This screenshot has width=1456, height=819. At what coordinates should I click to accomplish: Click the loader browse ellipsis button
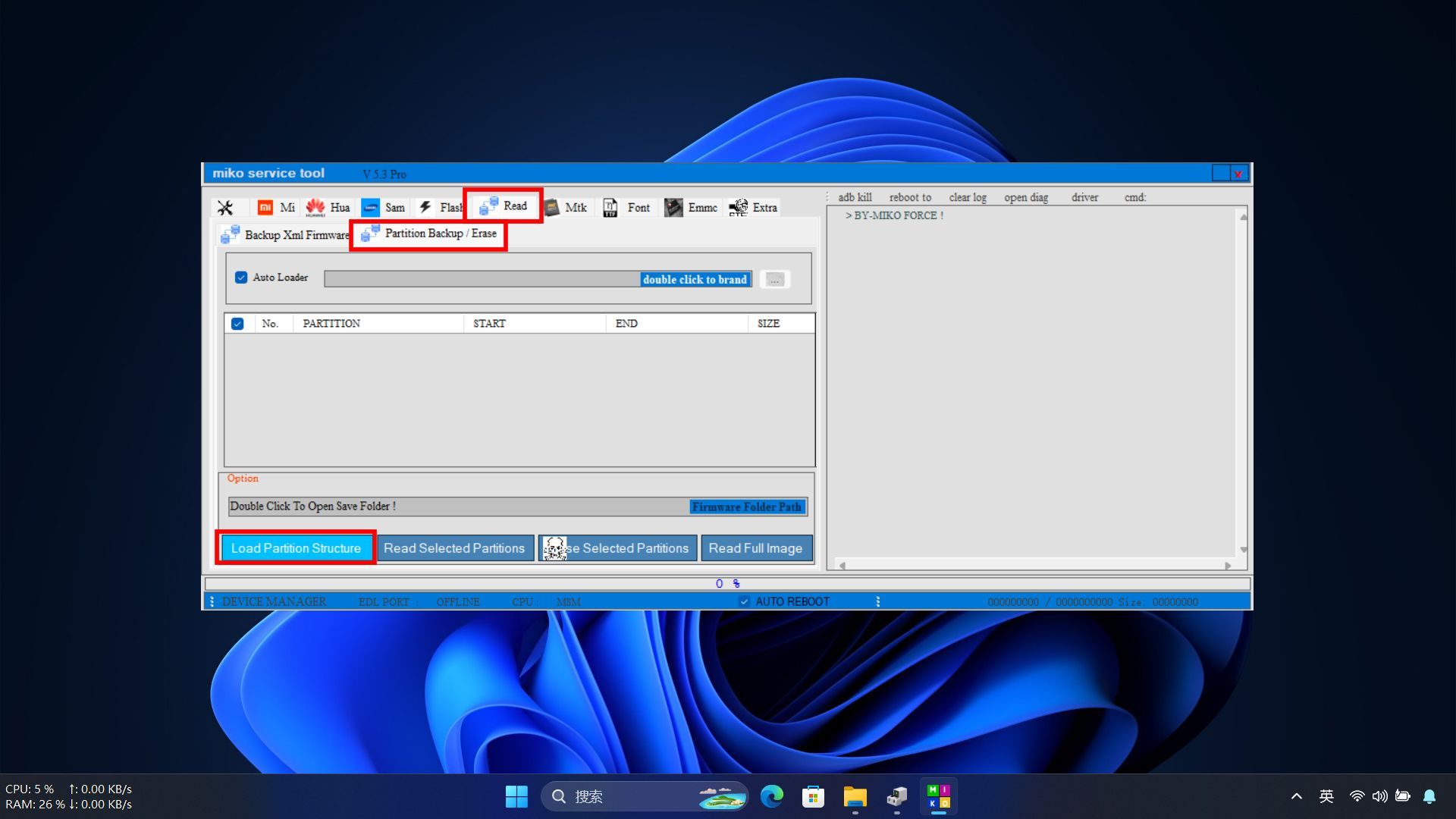pyautogui.click(x=774, y=280)
